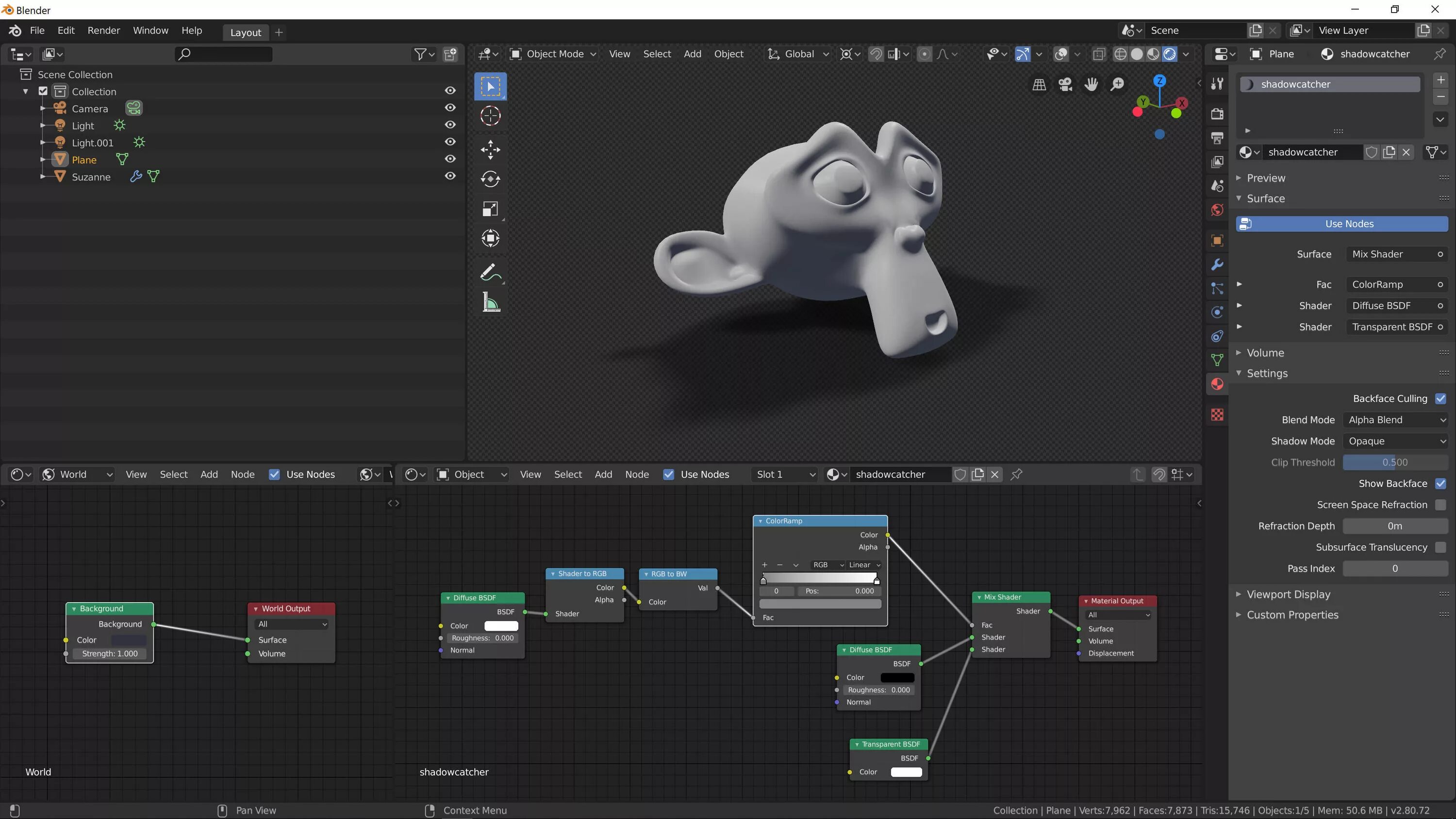Toggle camera view icon in viewport
This screenshot has height=819, width=1456.
click(1065, 85)
